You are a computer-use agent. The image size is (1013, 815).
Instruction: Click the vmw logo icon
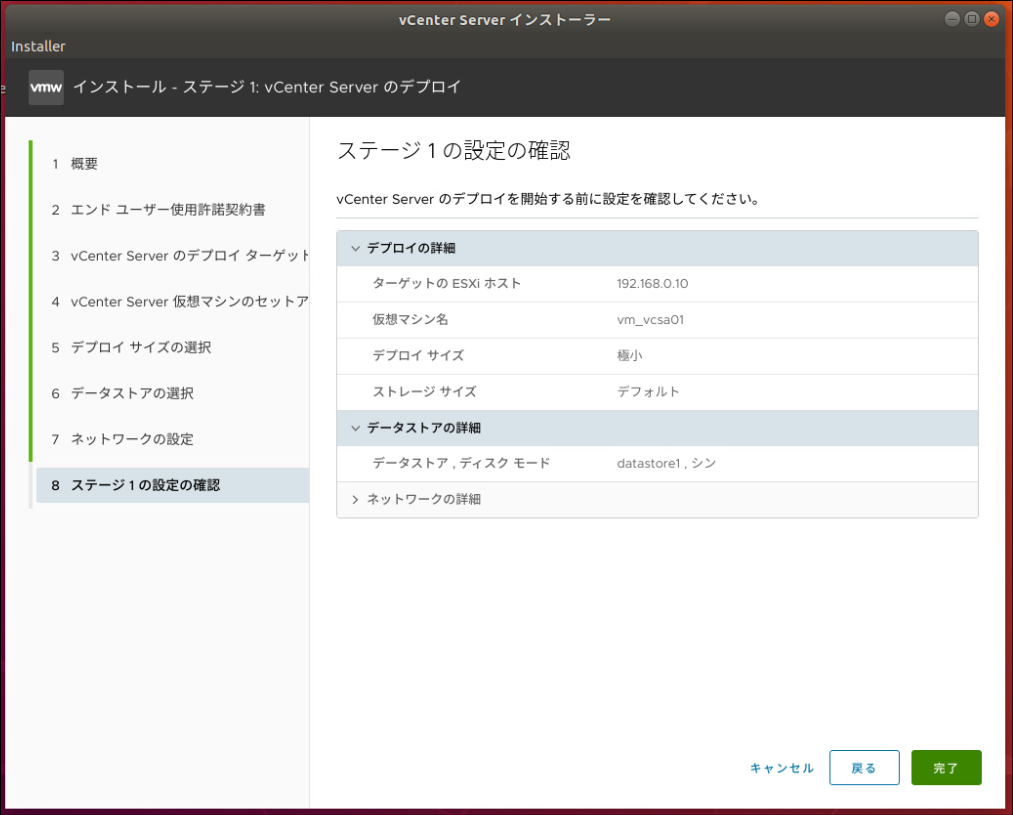pos(47,87)
